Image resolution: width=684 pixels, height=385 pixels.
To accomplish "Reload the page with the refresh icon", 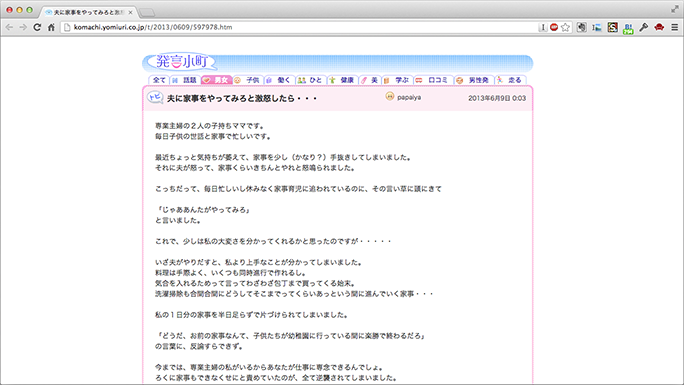I will tap(37, 27).
